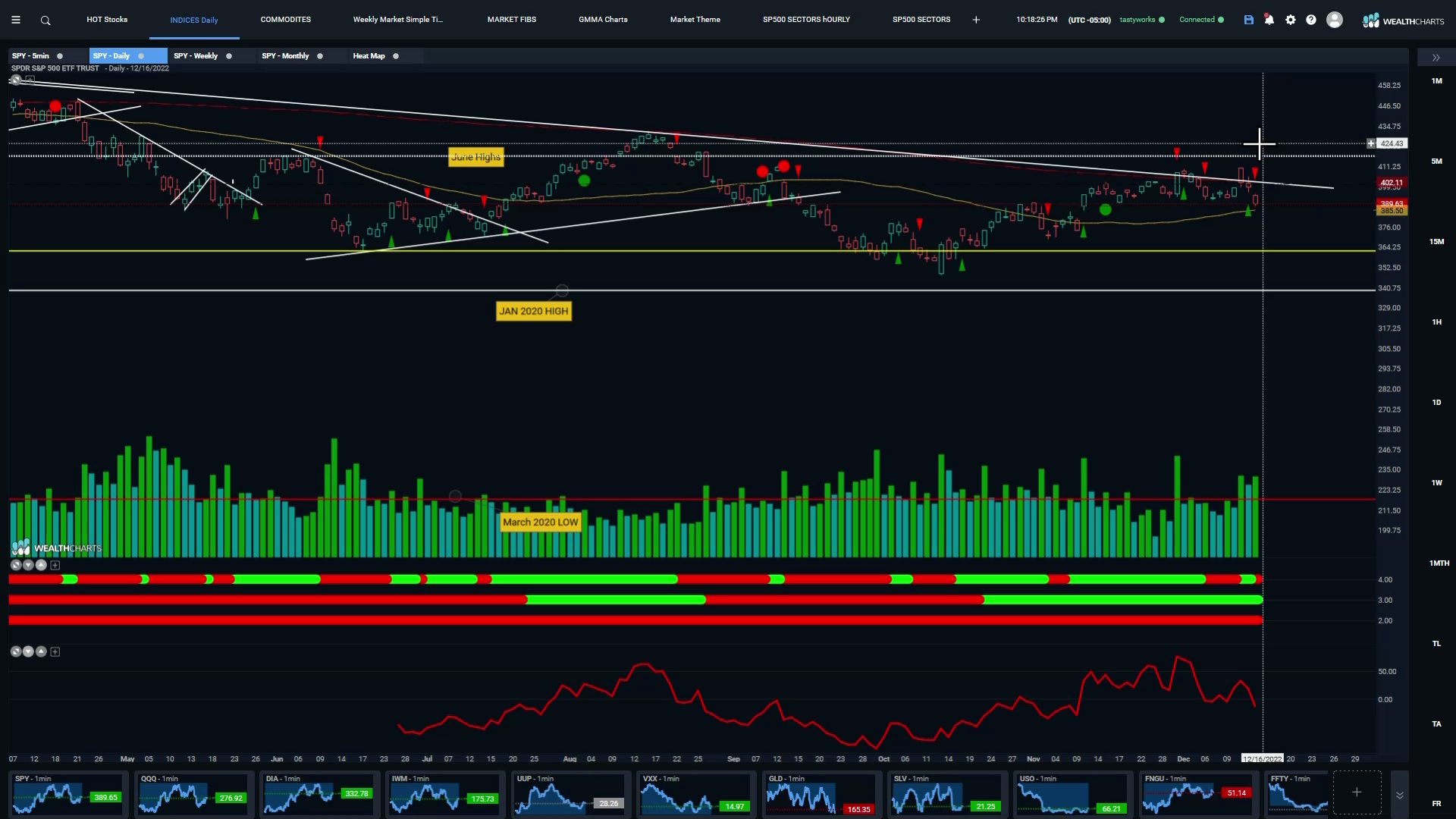Screen dimensions: 1456x819
Task: Open the SP500 SECTORS workspace tab
Action: click(921, 20)
